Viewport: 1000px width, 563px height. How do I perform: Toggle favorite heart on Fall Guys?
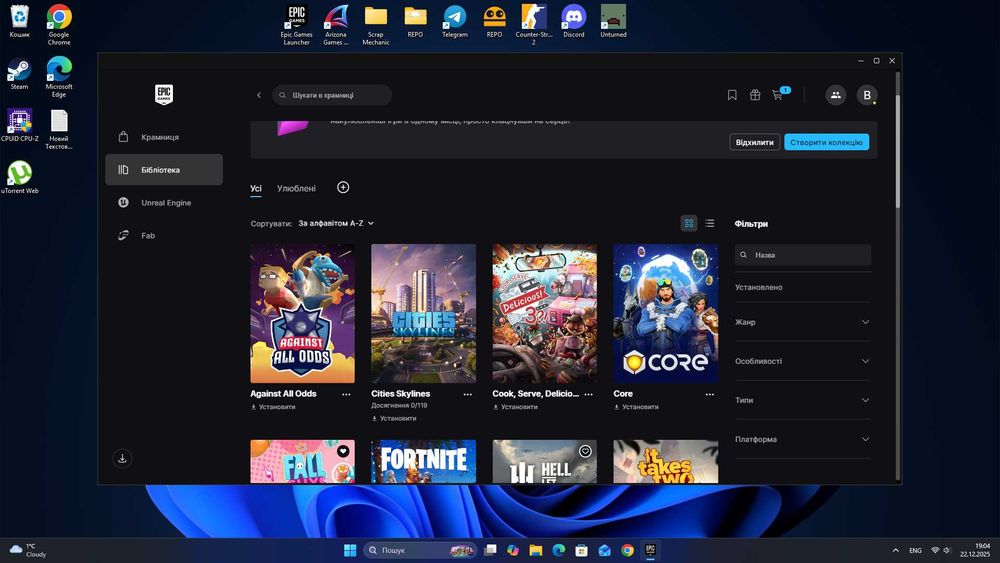[343, 451]
